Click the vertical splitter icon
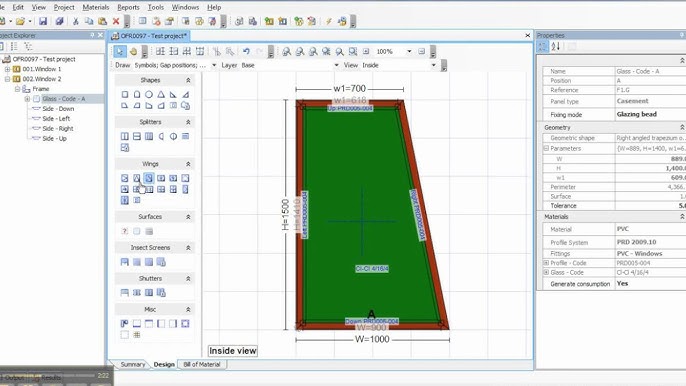Image resolution: width=686 pixels, height=386 pixels. tap(125, 136)
